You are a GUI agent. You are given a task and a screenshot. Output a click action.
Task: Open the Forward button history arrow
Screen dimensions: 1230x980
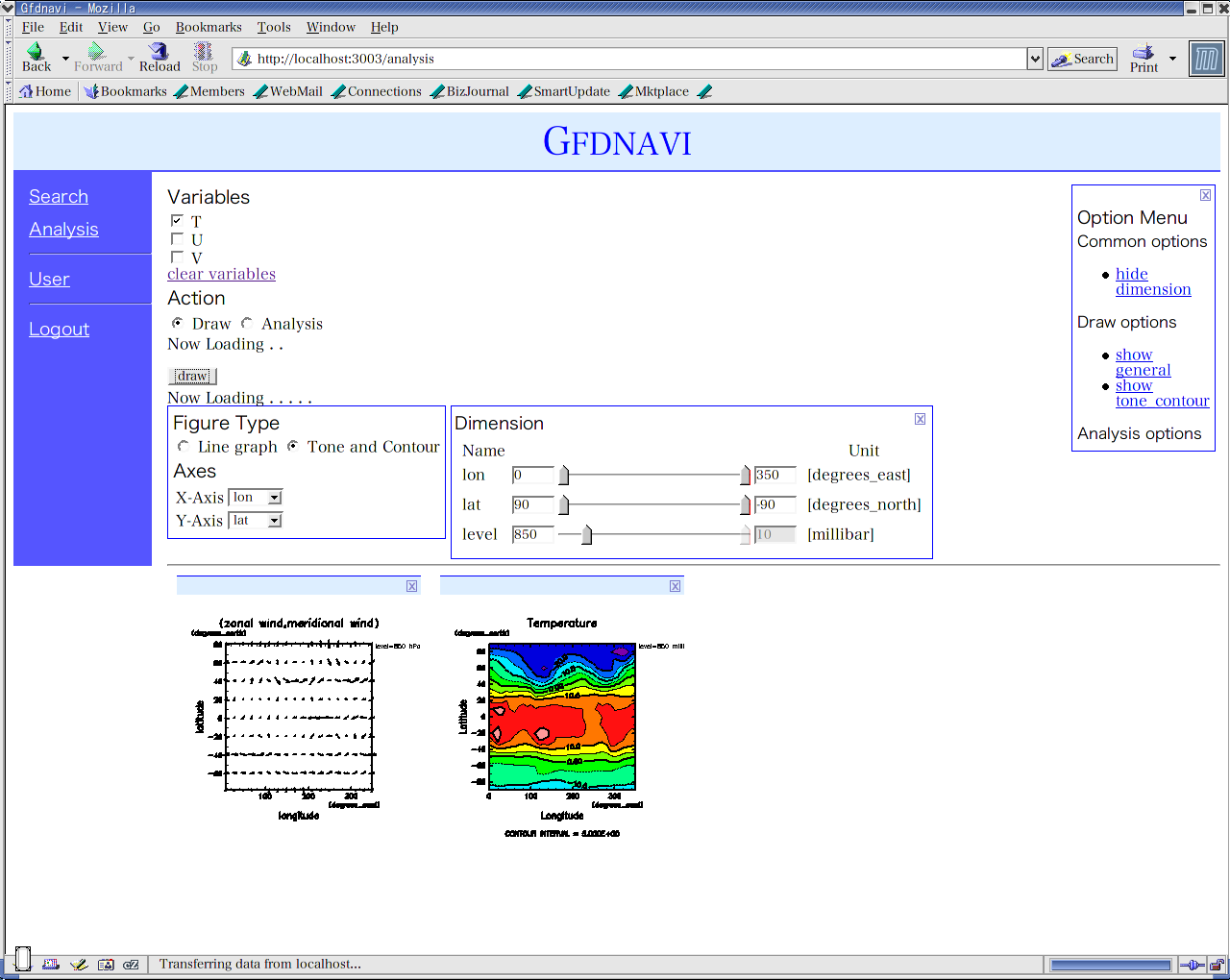131,58
